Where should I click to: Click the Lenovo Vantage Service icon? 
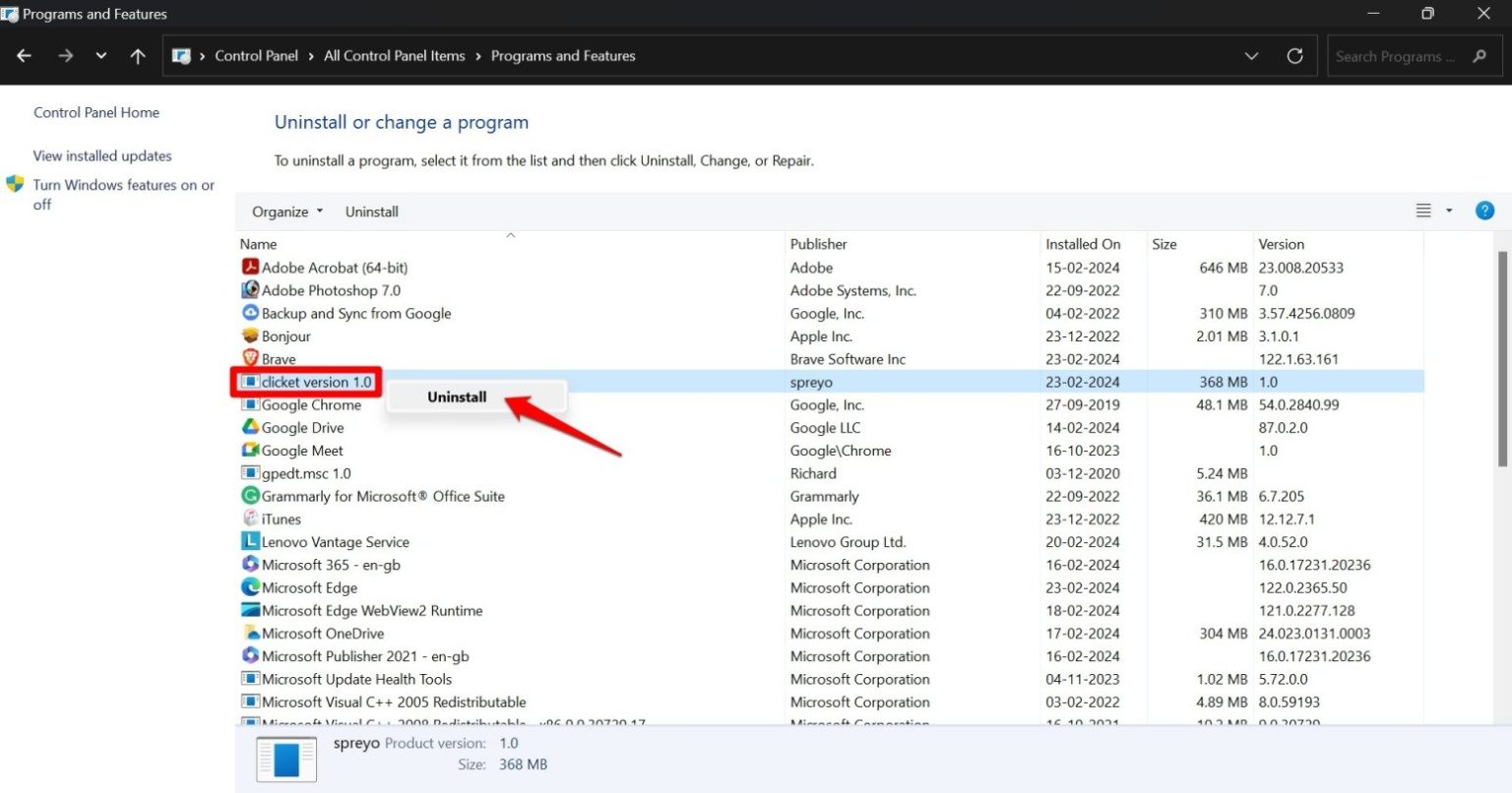tap(250, 541)
